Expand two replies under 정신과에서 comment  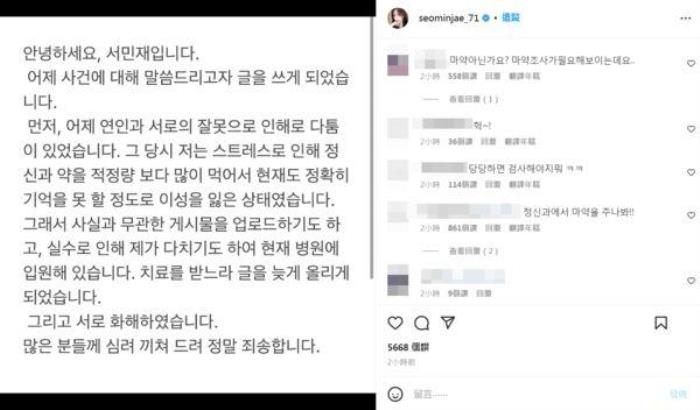473,251
